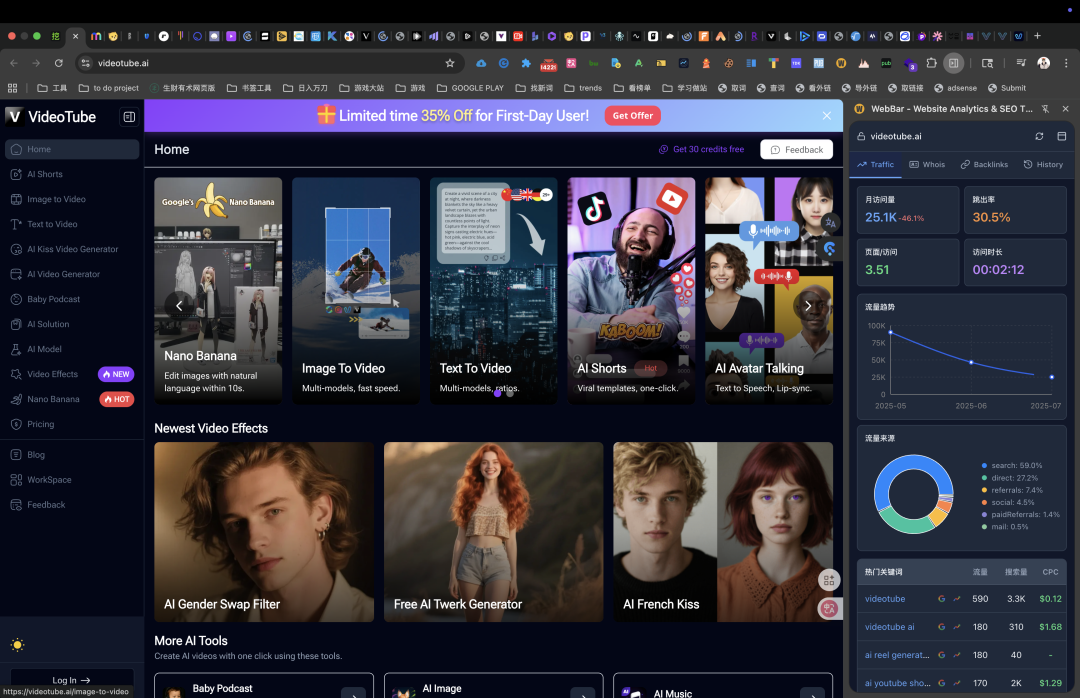Open Text to Video in sidebar
The image size is (1080, 698).
click(x=72, y=224)
